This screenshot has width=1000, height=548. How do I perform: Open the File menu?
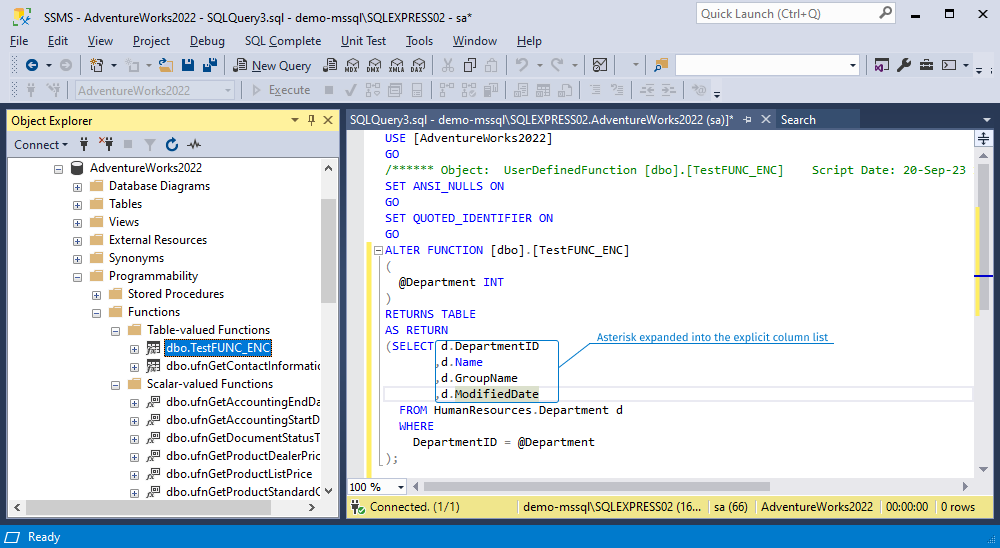[19, 41]
